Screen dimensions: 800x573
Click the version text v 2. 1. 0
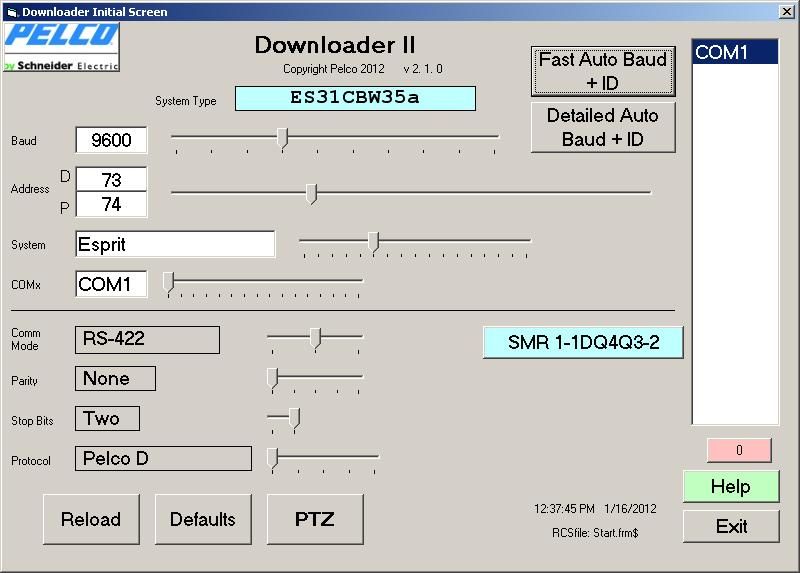coord(423,69)
